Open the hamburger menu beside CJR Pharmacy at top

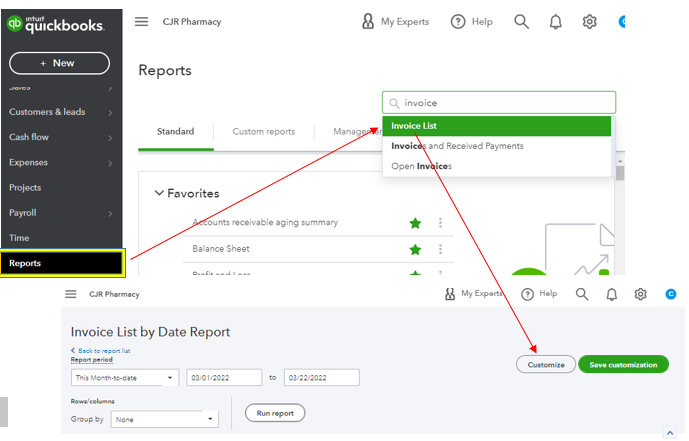(x=141, y=22)
